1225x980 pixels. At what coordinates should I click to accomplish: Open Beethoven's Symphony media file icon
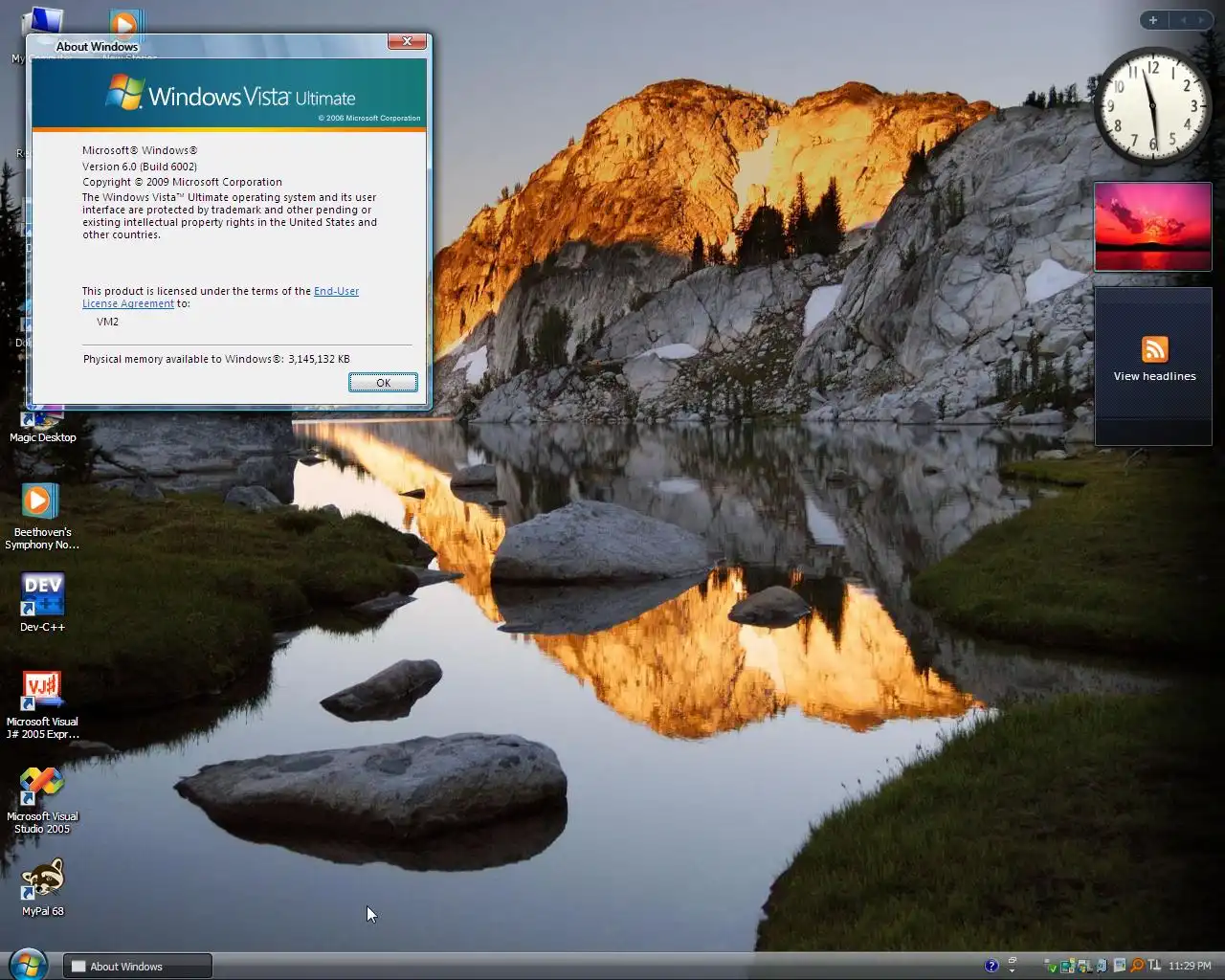[x=42, y=517]
